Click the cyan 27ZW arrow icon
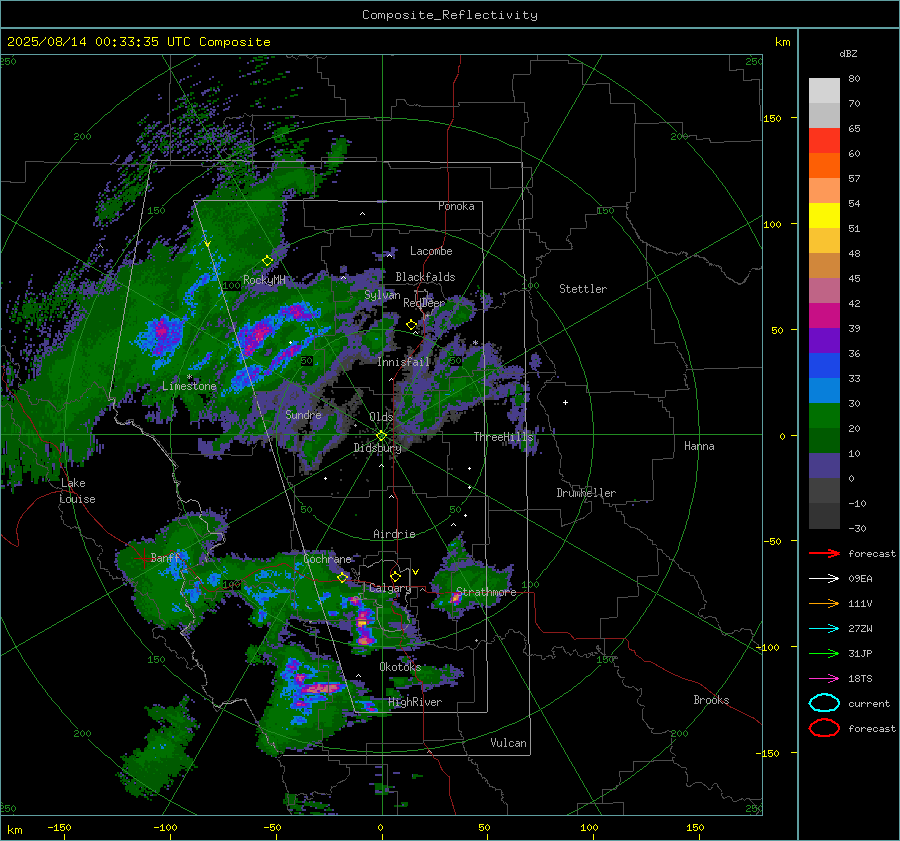The width and height of the screenshot is (900, 841). 824,629
